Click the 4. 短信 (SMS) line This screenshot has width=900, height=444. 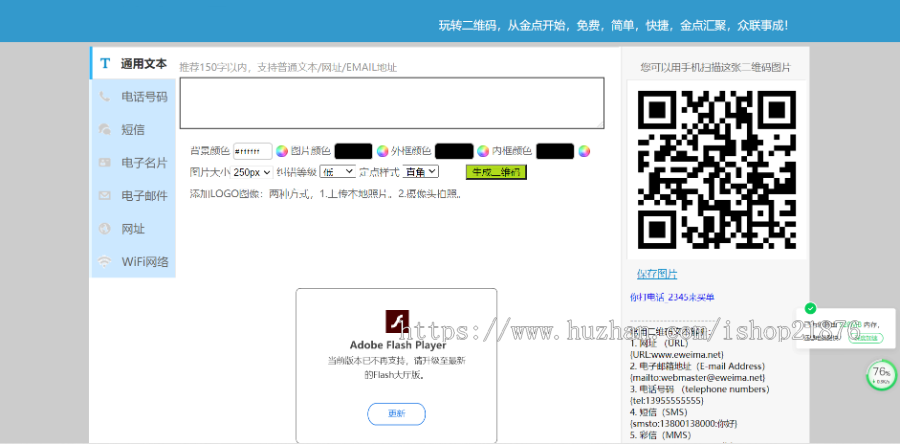click(658, 412)
